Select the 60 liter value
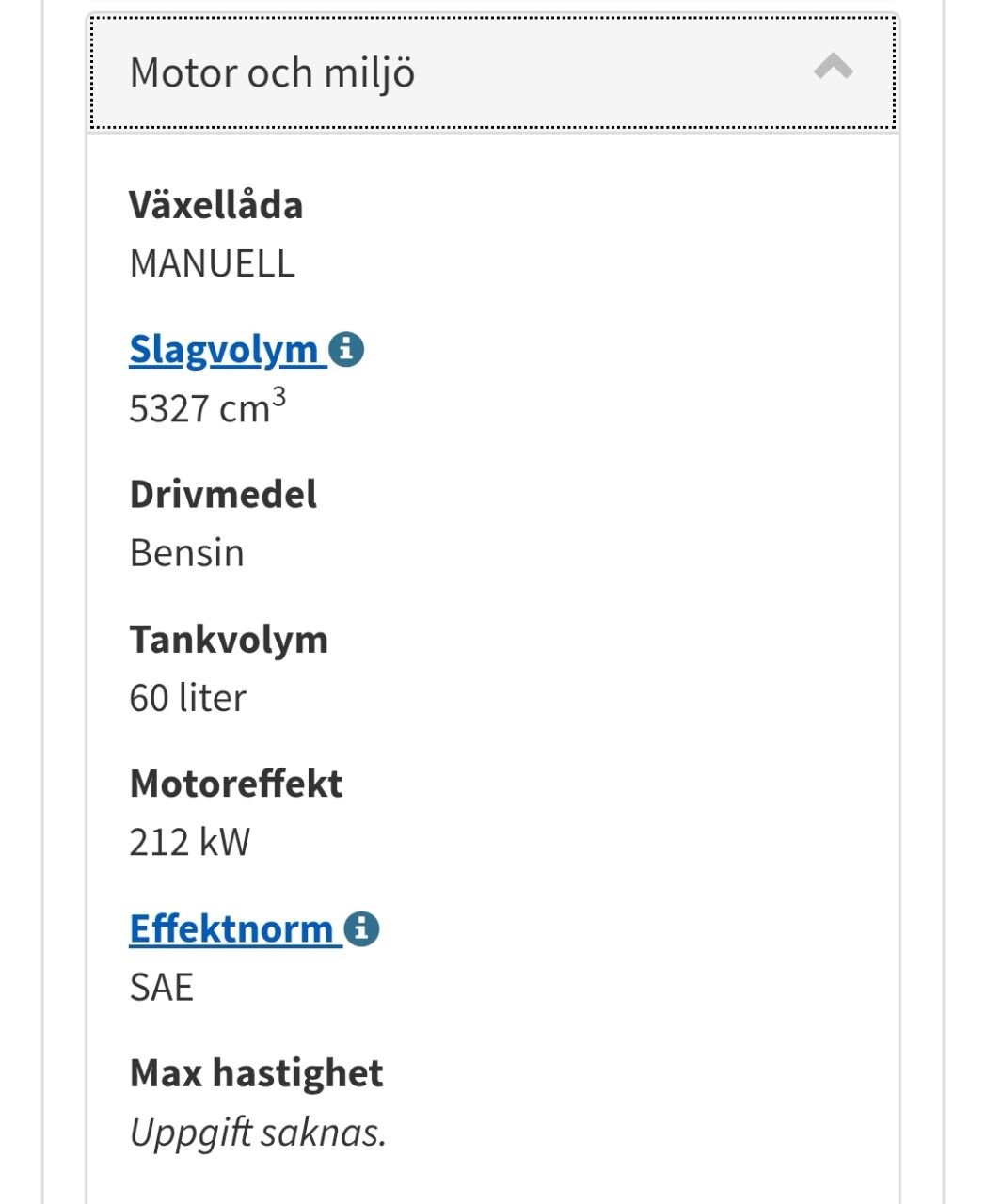This screenshot has width=986, height=1204. [x=187, y=698]
